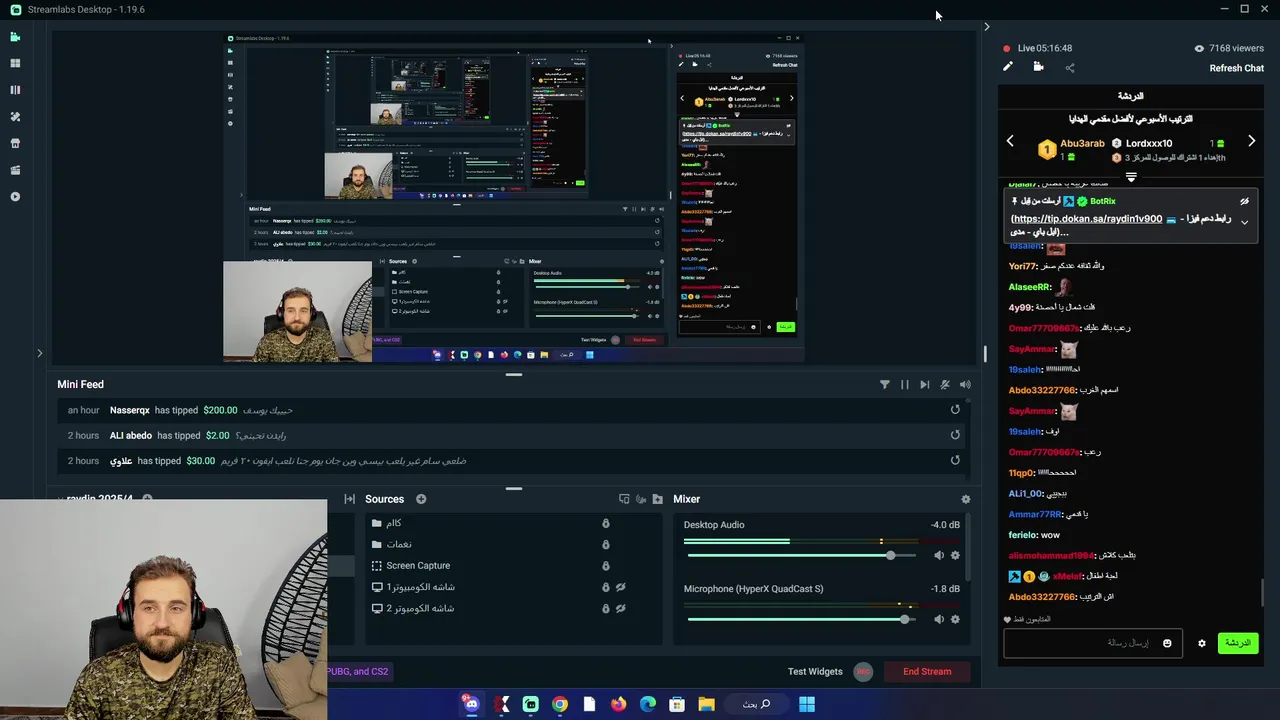Open Microphone HyperX QuadCast S settings gear
This screenshot has width=1280, height=720.
coord(955,619)
